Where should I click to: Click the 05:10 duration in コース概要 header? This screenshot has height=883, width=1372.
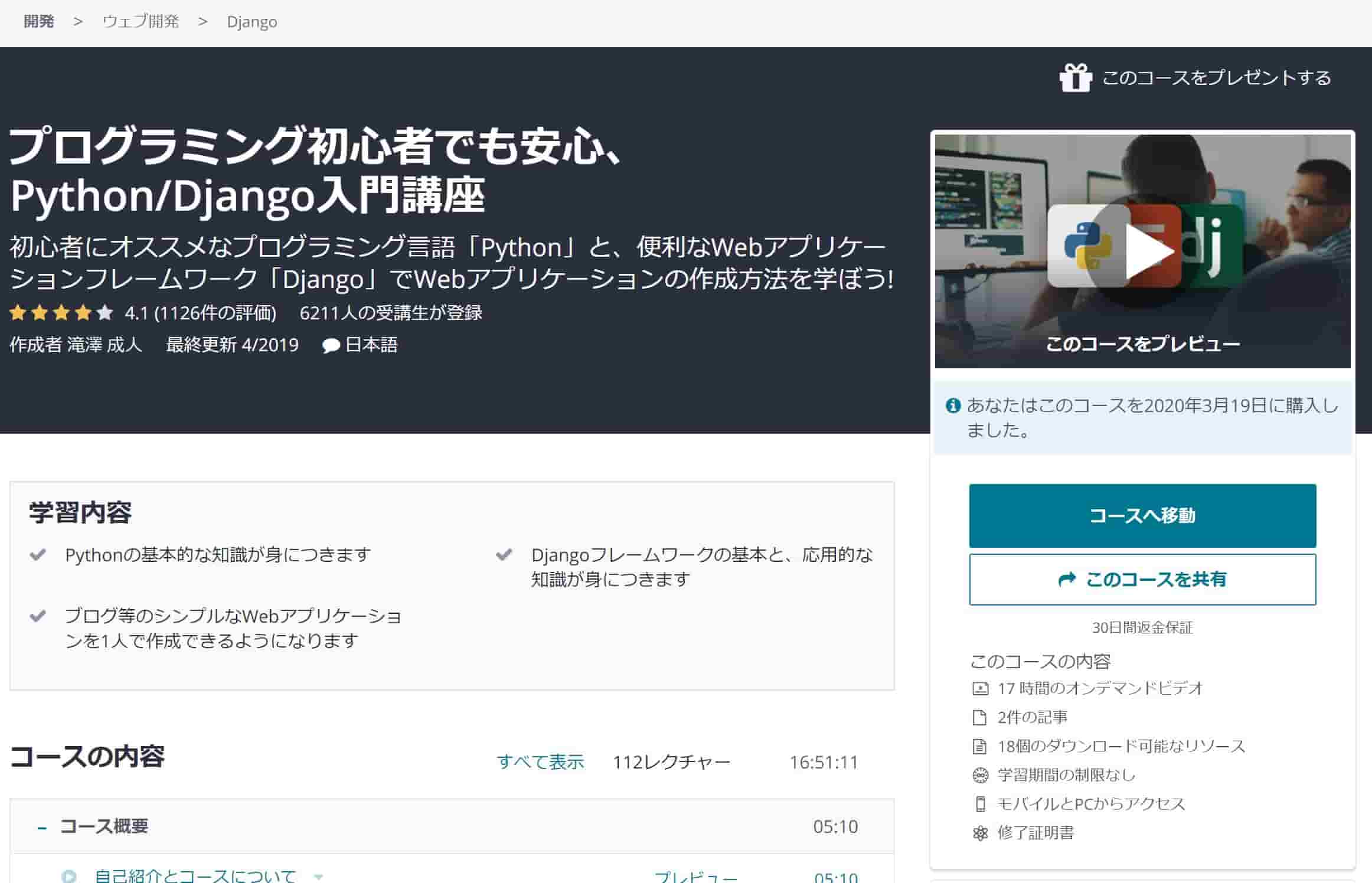(x=835, y=826)
